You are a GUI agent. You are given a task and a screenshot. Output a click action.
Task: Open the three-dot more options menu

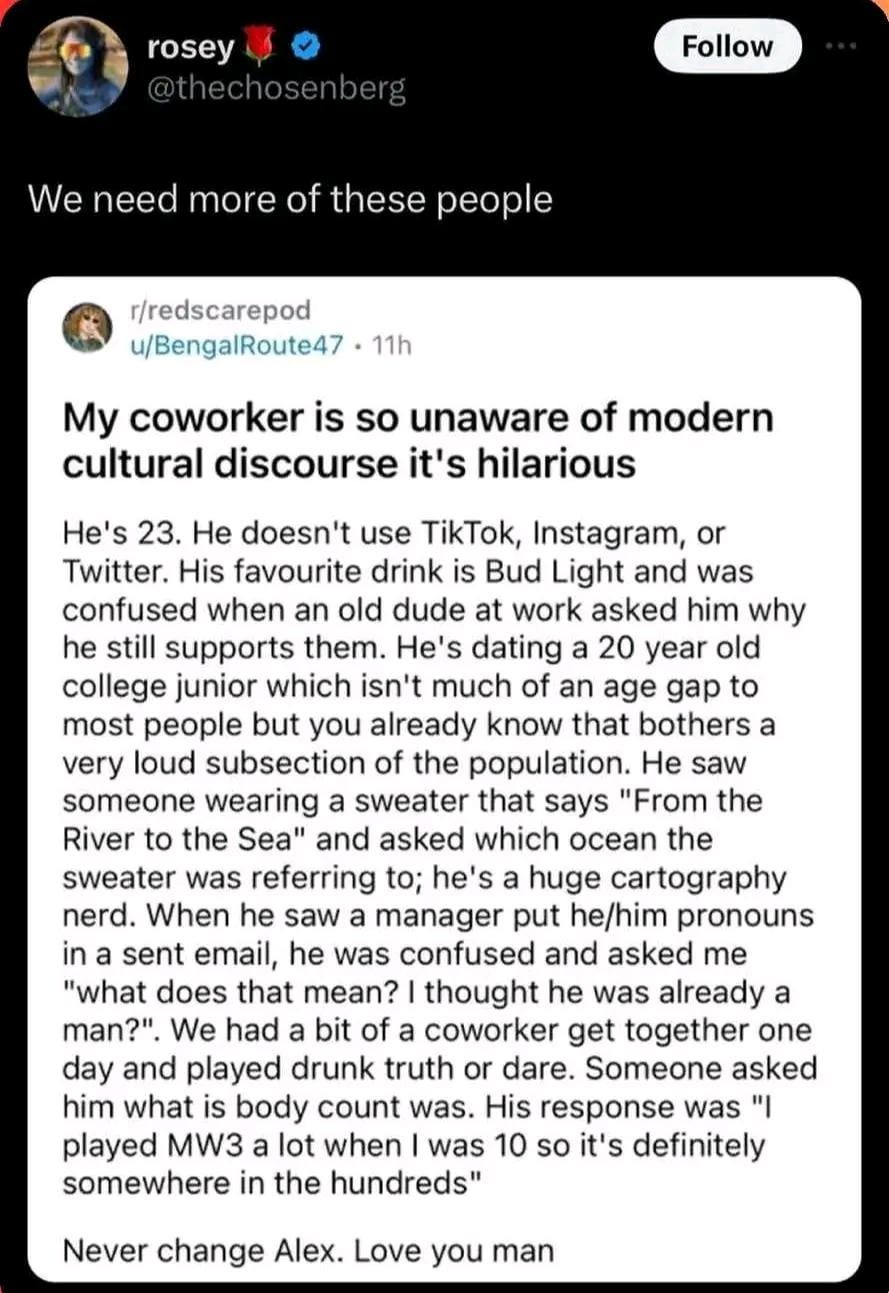[846, 47]
